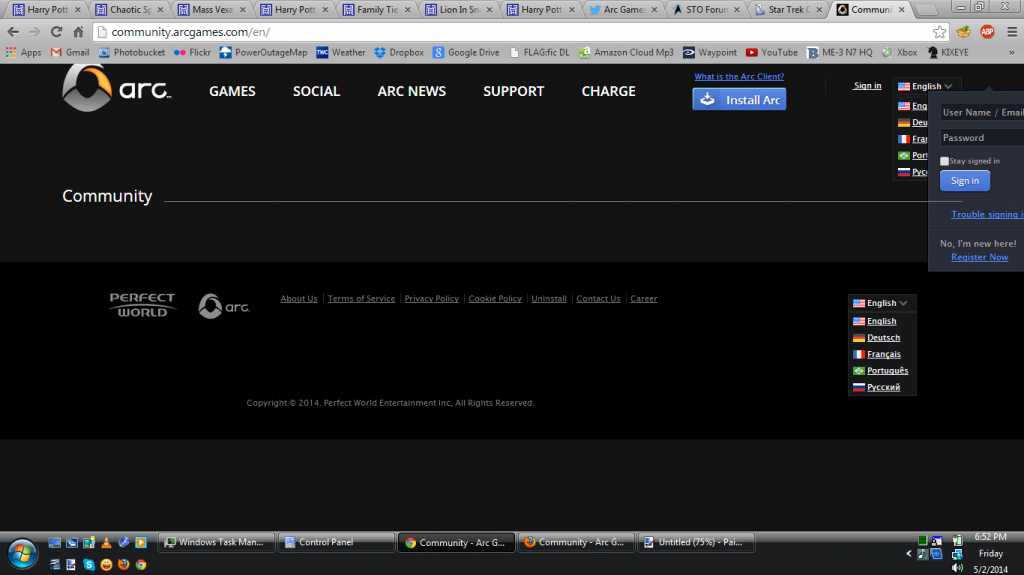This screenshot has height=575, width=1024.
Task: Focus the Password field
Action: (x=982, y=138)
